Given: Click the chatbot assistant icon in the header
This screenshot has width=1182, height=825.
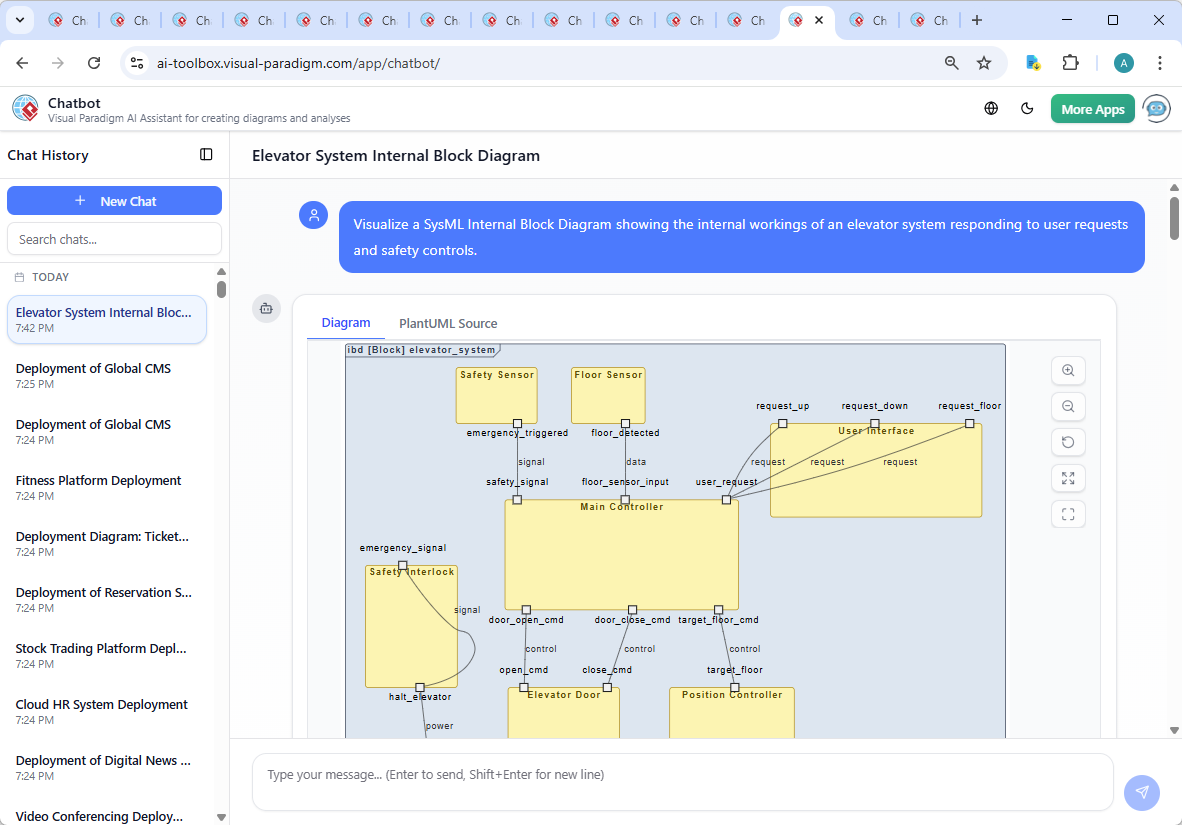Looking at the screenshot, I should coord(1156,108).
